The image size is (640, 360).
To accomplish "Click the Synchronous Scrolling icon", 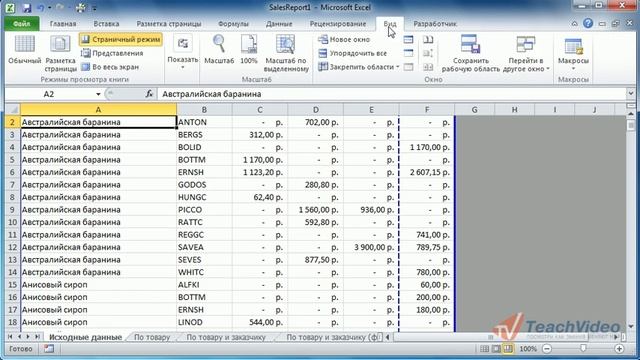I will pos(428,53).
